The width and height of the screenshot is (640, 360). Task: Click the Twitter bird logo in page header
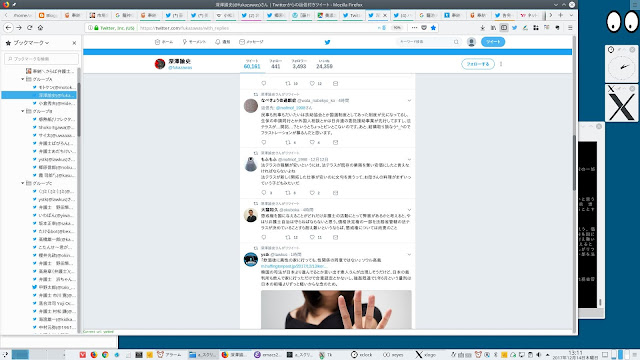327,42
